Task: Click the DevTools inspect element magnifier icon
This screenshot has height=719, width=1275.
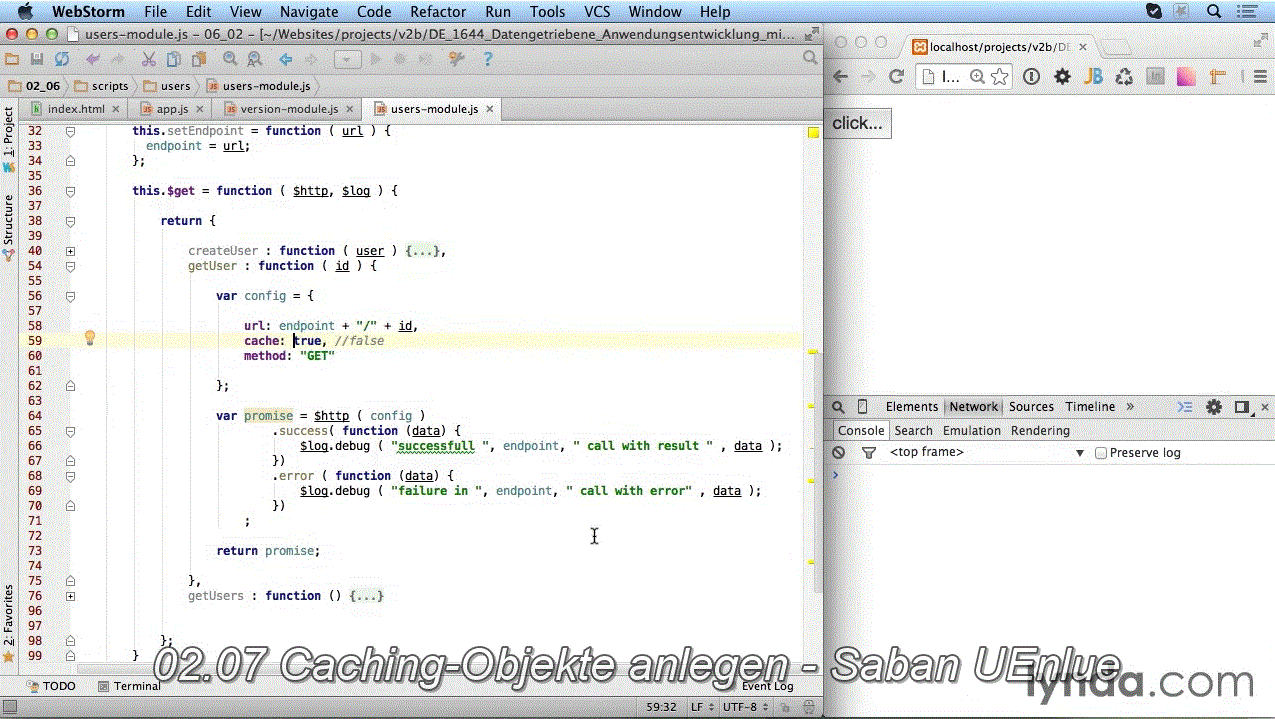Action: pos(838,407)
